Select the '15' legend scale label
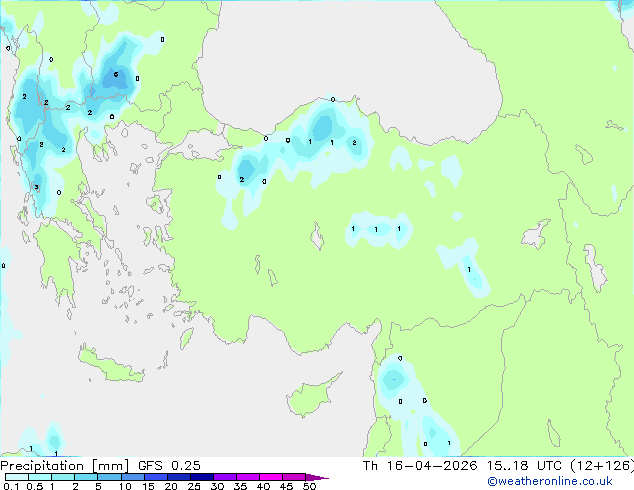Screen dimensions: 634x490 (x=148, y=486)
